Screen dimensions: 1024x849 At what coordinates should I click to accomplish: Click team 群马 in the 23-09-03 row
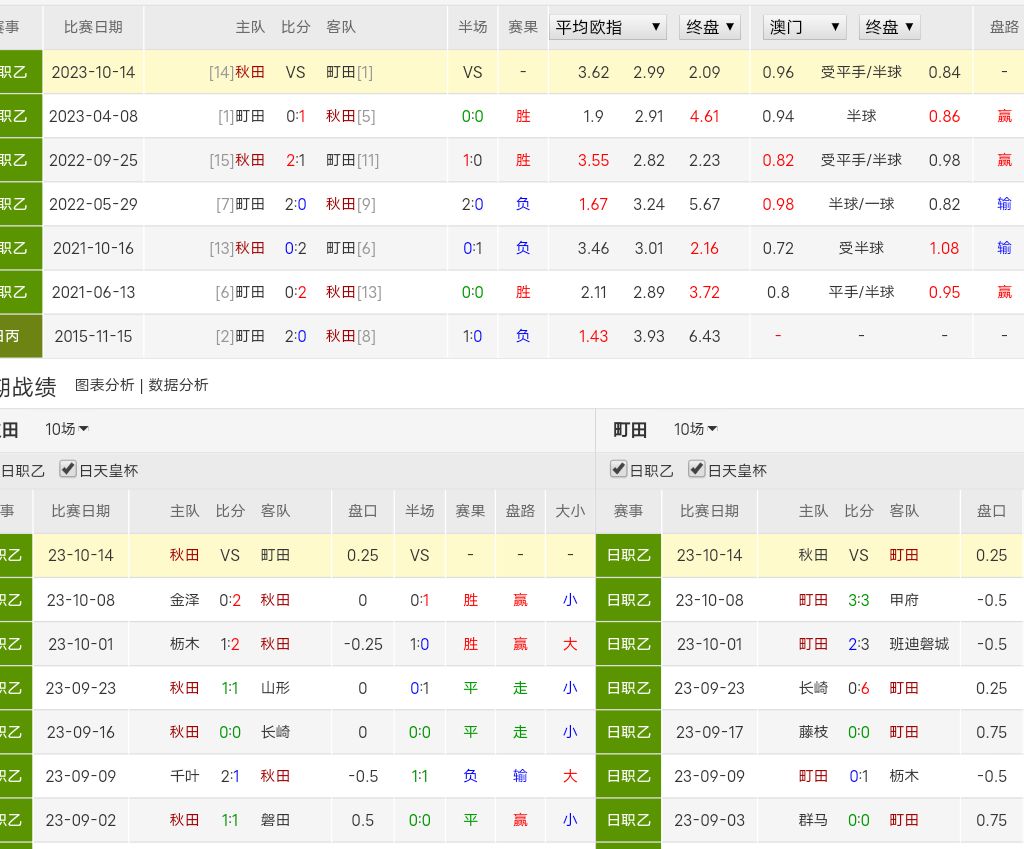(x=813, y=820)
